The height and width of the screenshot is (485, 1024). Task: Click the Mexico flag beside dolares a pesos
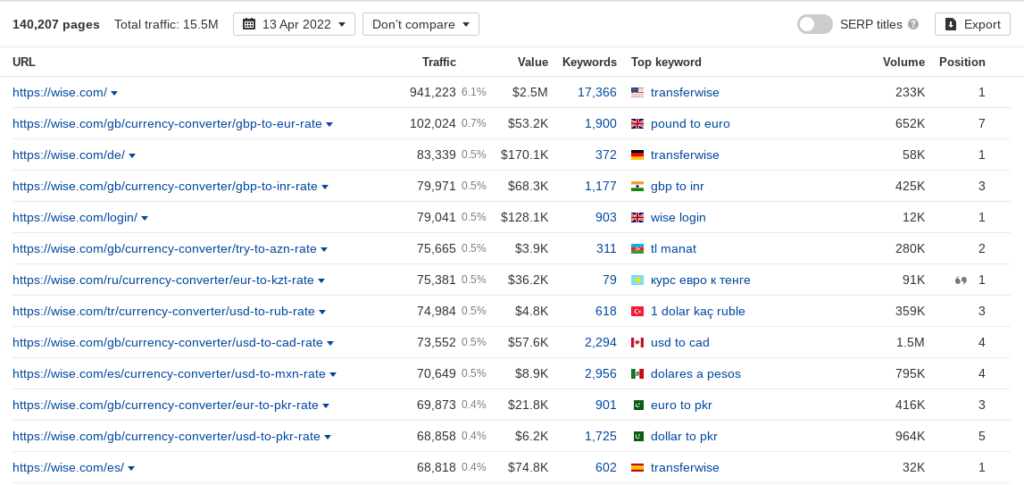pos(637,375)
